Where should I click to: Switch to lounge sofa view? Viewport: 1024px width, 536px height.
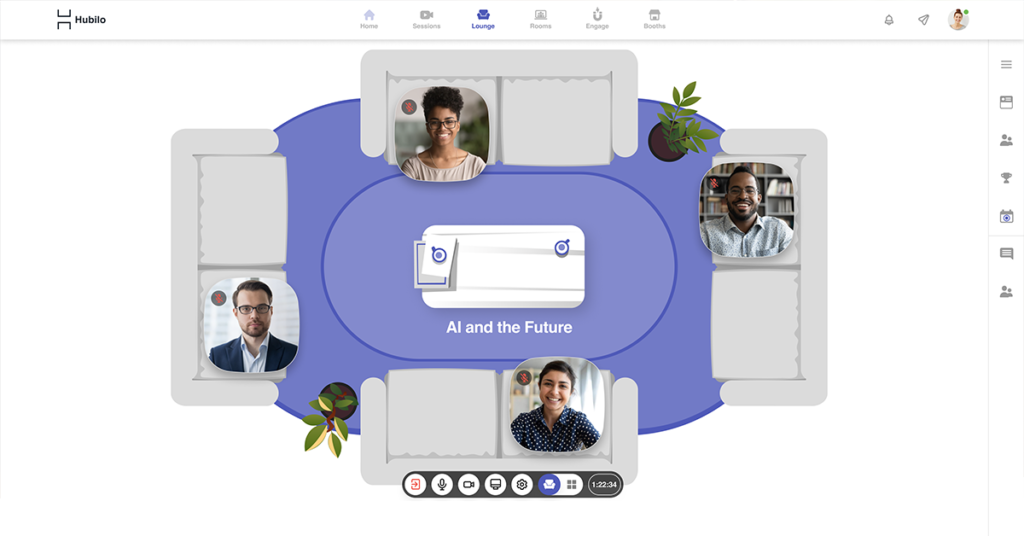549,484
